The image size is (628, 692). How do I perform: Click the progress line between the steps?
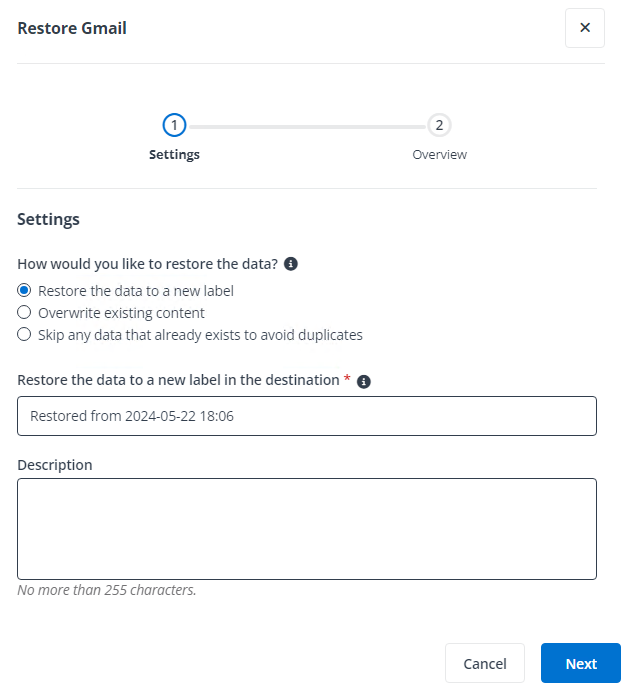(306, 127)
